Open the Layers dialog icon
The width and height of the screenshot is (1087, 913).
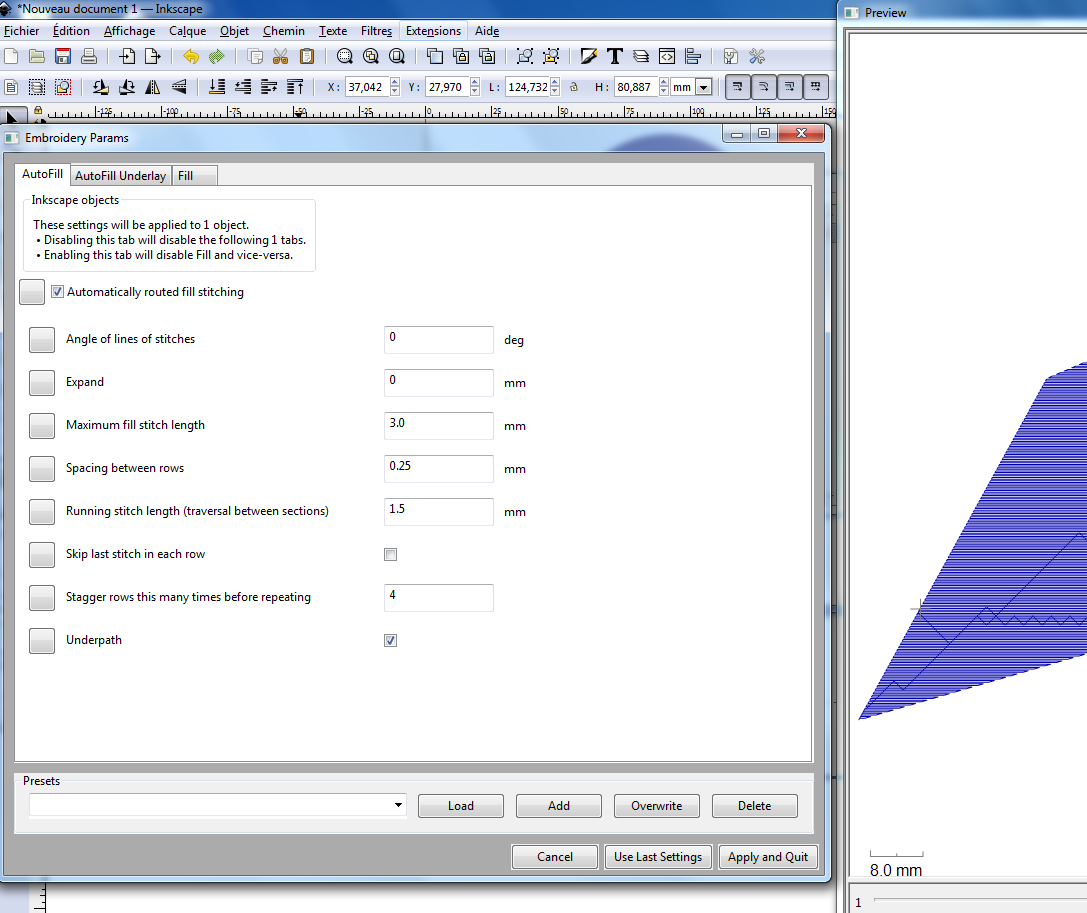(641, 56)
